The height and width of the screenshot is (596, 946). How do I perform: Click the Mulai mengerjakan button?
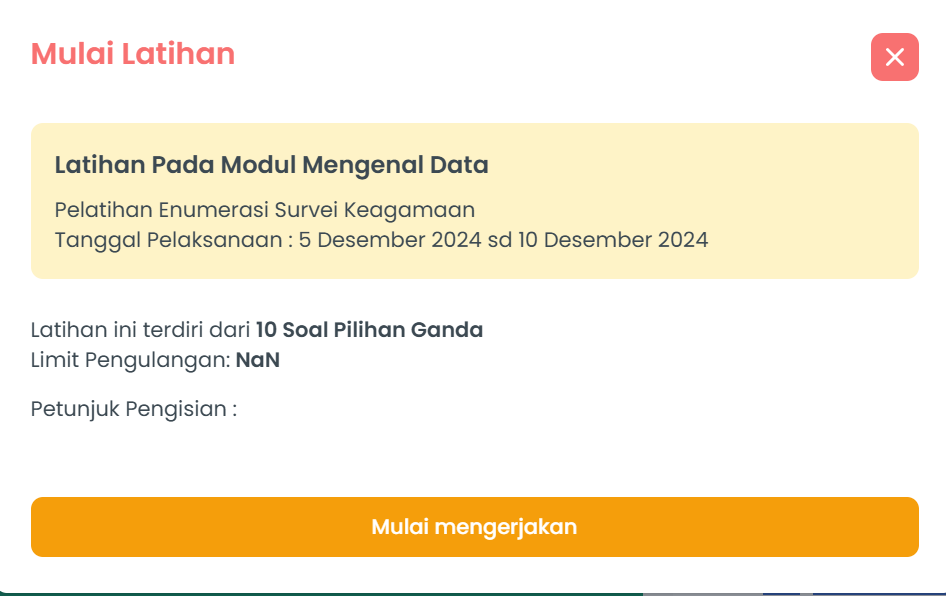[474, 527]
